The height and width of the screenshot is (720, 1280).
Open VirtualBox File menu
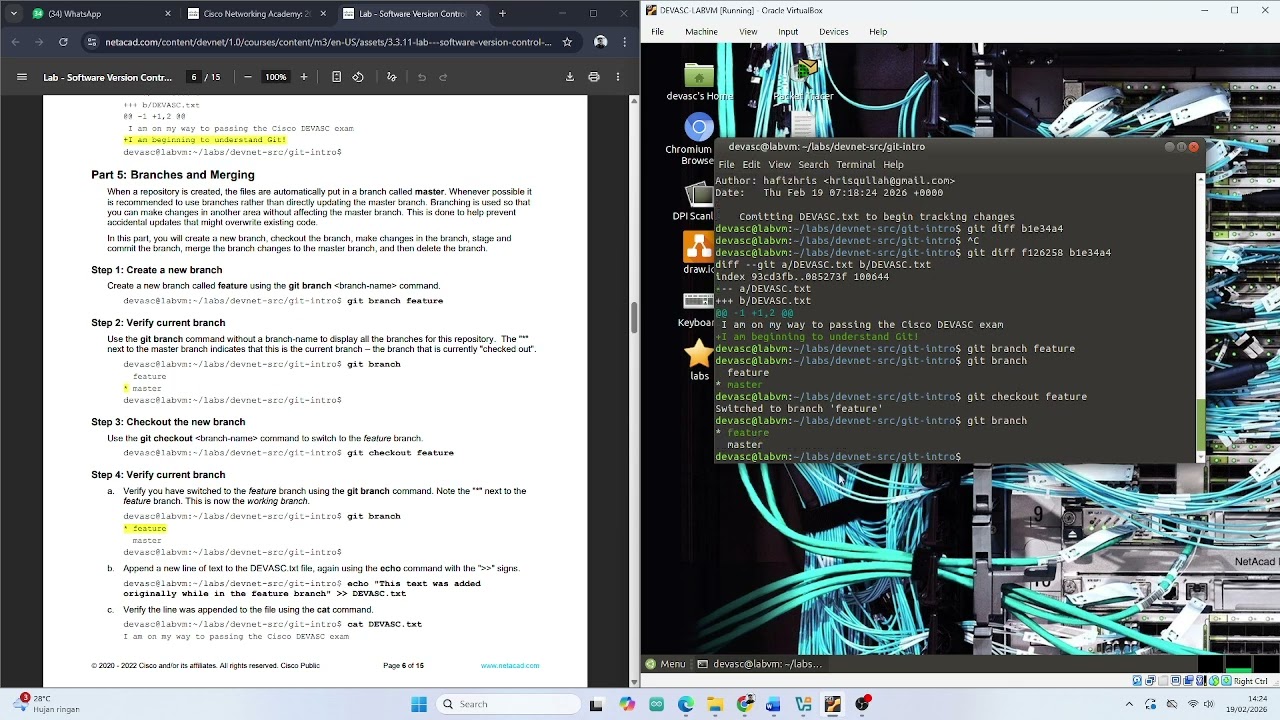pos(657,32)
